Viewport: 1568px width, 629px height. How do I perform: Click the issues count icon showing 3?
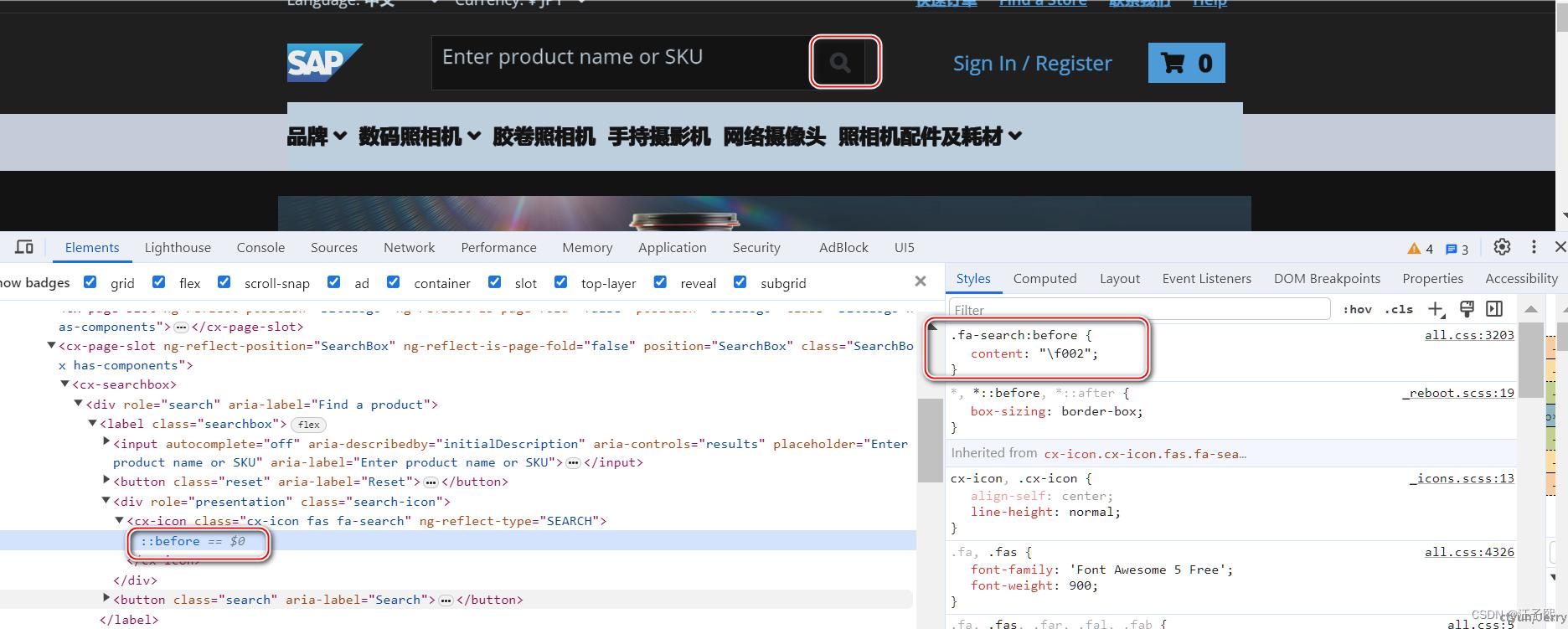1457,249
